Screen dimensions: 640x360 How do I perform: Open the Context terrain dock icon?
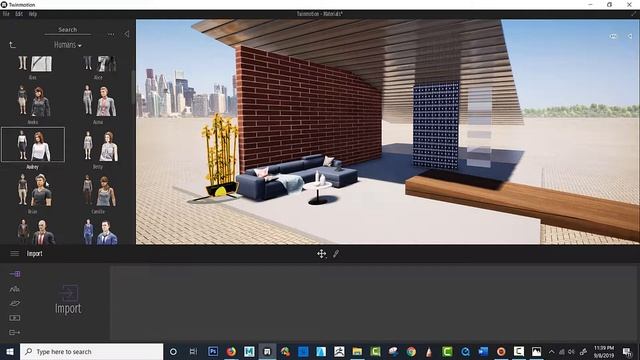click(15, 289)
